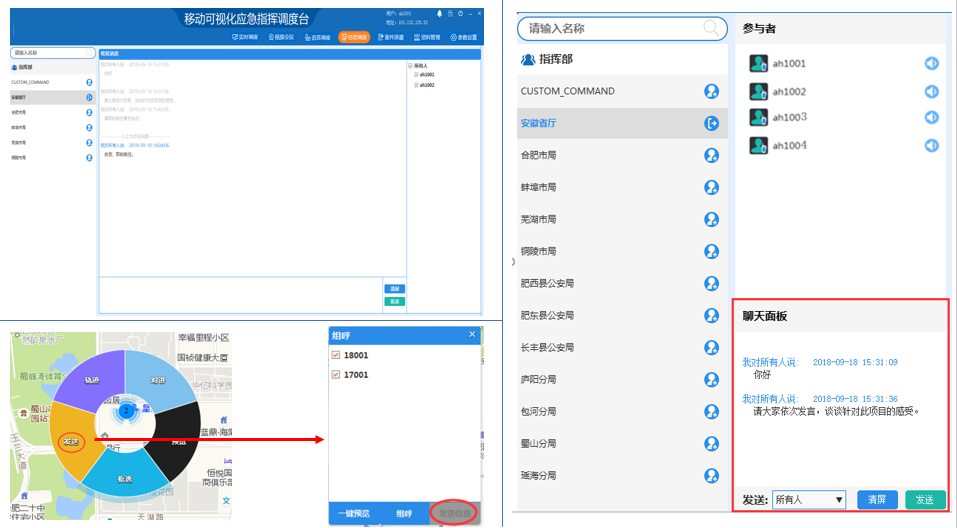Screen dimensions: 957x528
Task: Uncheck the 18001 checkbox in 组呼 dialog
Action: click(x=336, y=355)
